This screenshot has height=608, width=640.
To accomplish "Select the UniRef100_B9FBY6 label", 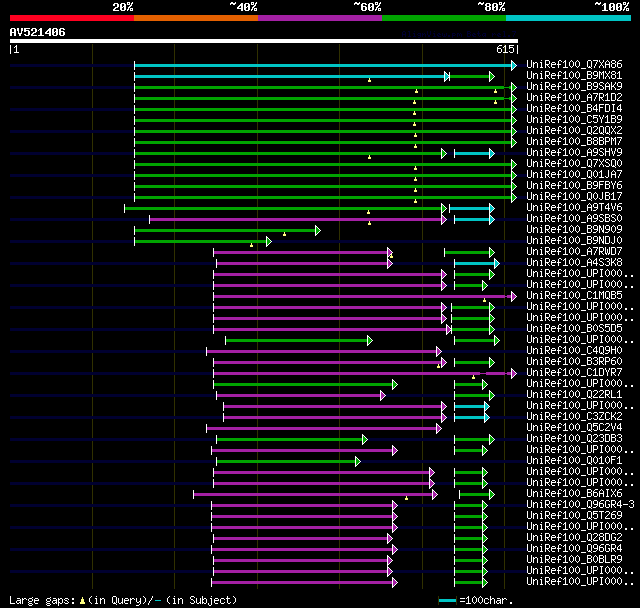I will pyautogui.click(x=574, y=186).
